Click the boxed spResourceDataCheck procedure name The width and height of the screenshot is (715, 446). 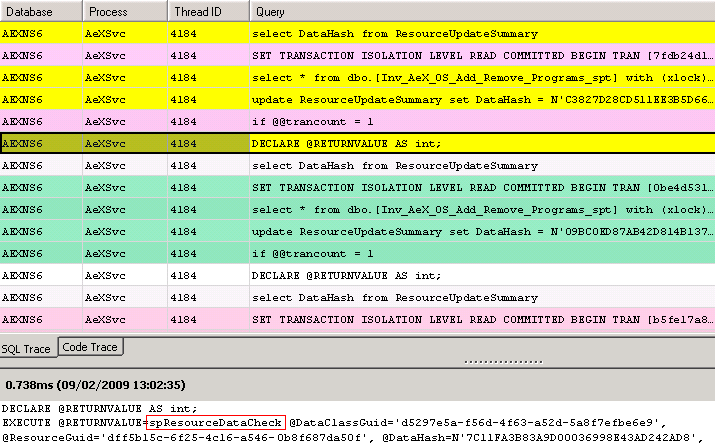(x=216, y=423)
